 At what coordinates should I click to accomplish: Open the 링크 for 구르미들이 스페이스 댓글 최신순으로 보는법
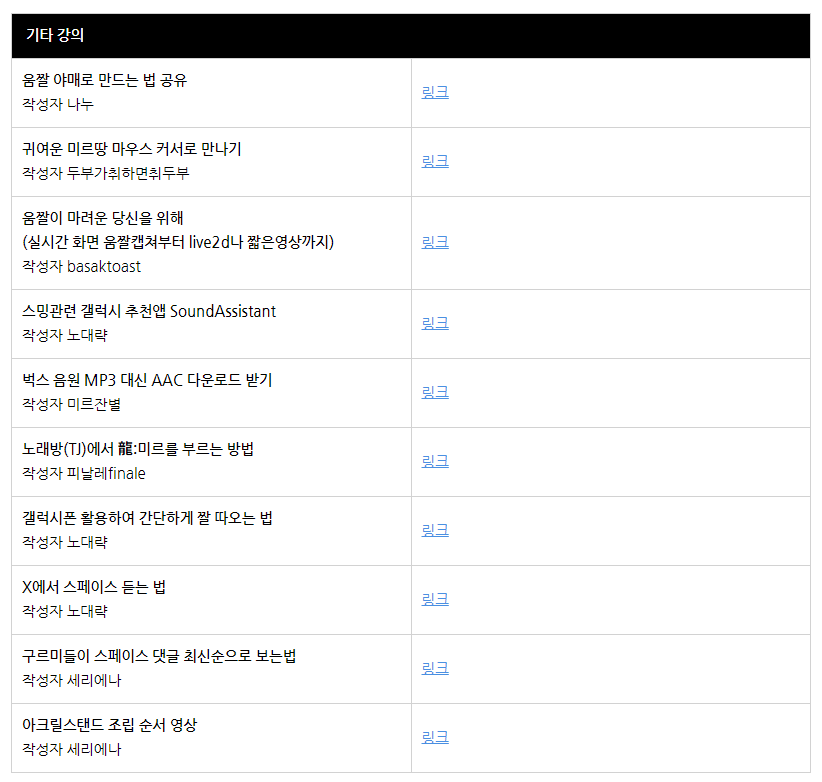point(435,669)
